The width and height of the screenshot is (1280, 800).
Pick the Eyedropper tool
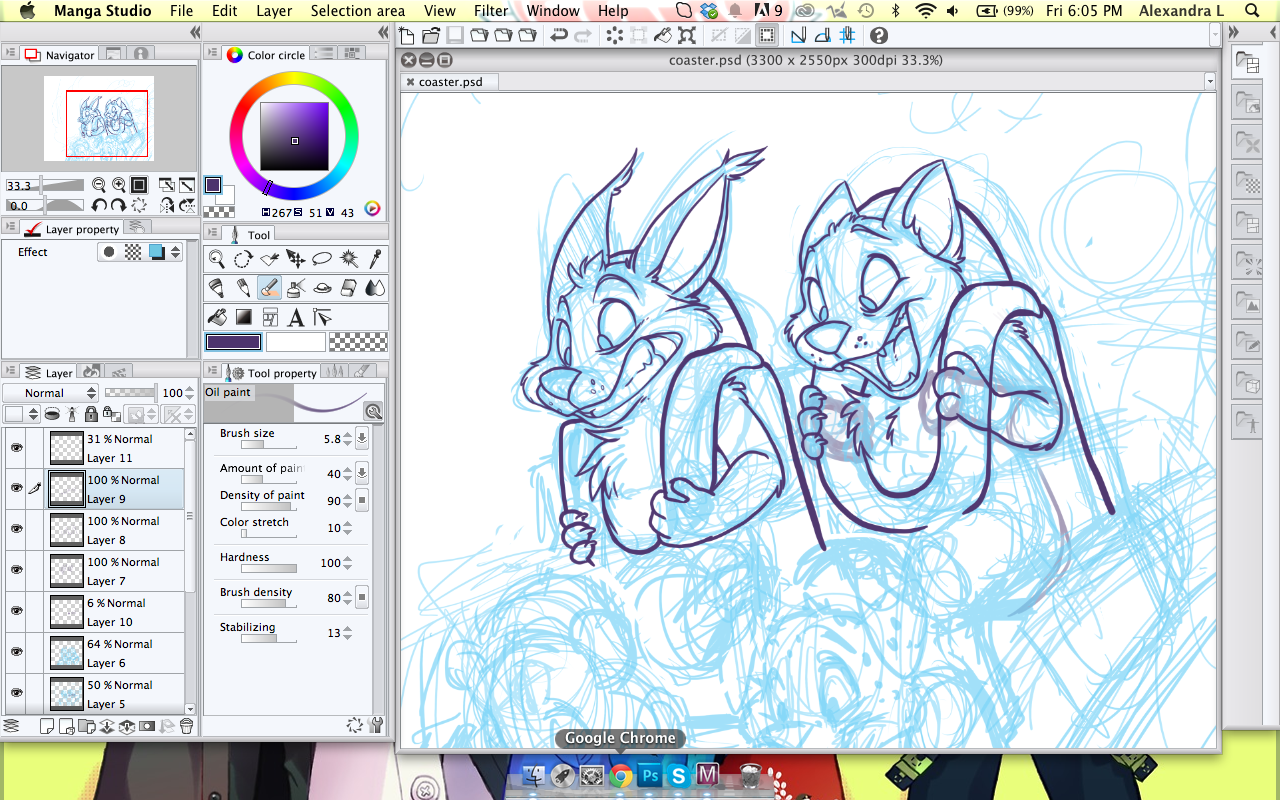pyautogui.click(x=376, y=259)
